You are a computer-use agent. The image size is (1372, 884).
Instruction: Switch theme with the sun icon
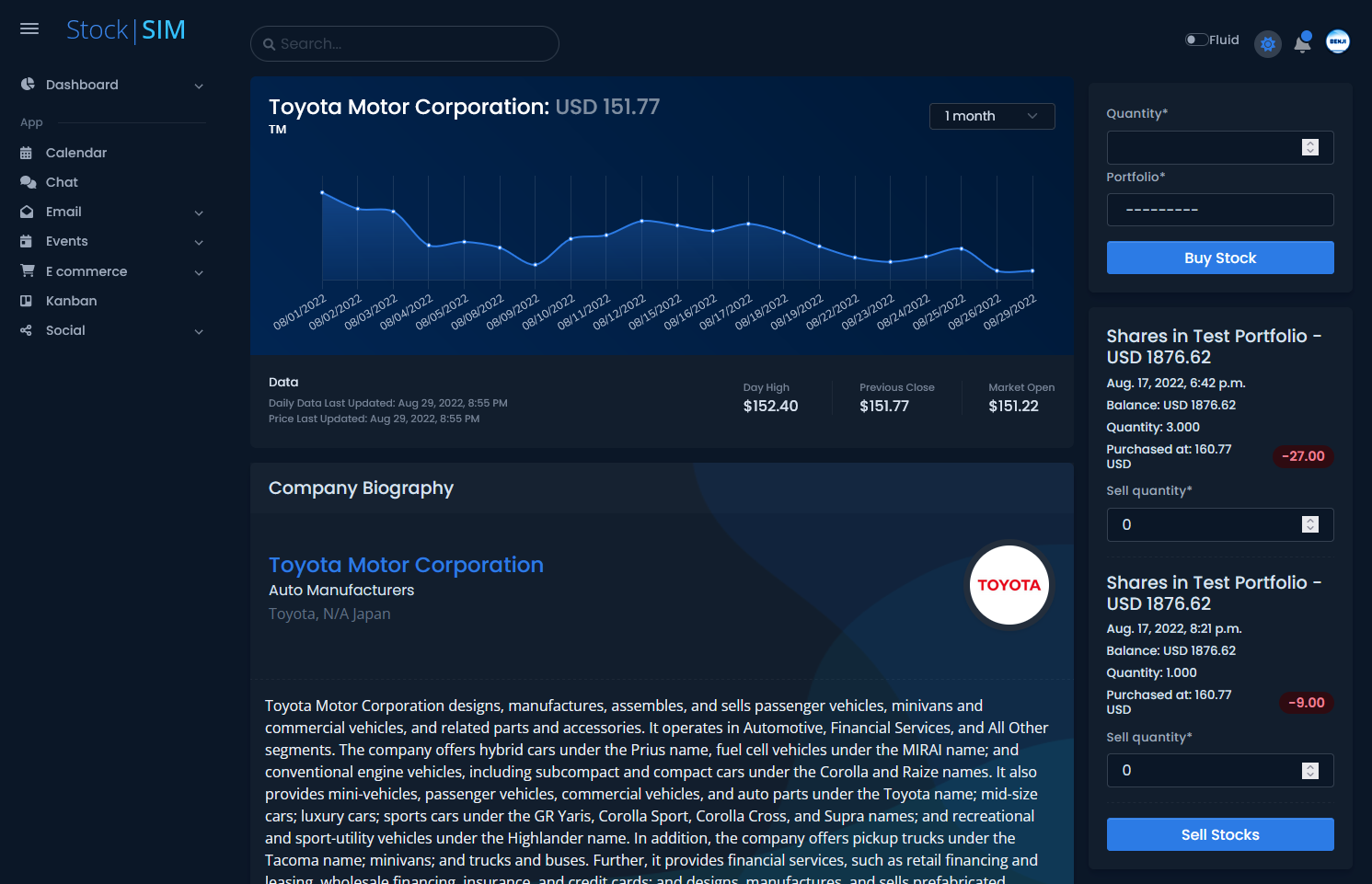pyautogui.click(x=1268, y=43)
